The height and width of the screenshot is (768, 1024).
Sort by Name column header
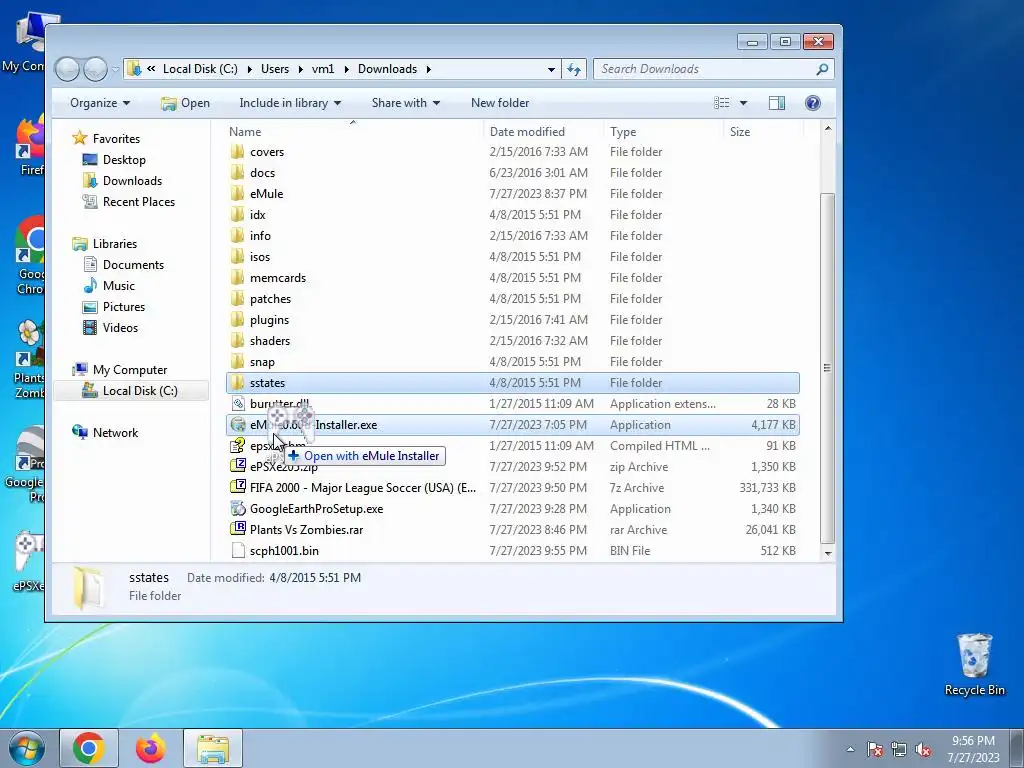[353, 132]
